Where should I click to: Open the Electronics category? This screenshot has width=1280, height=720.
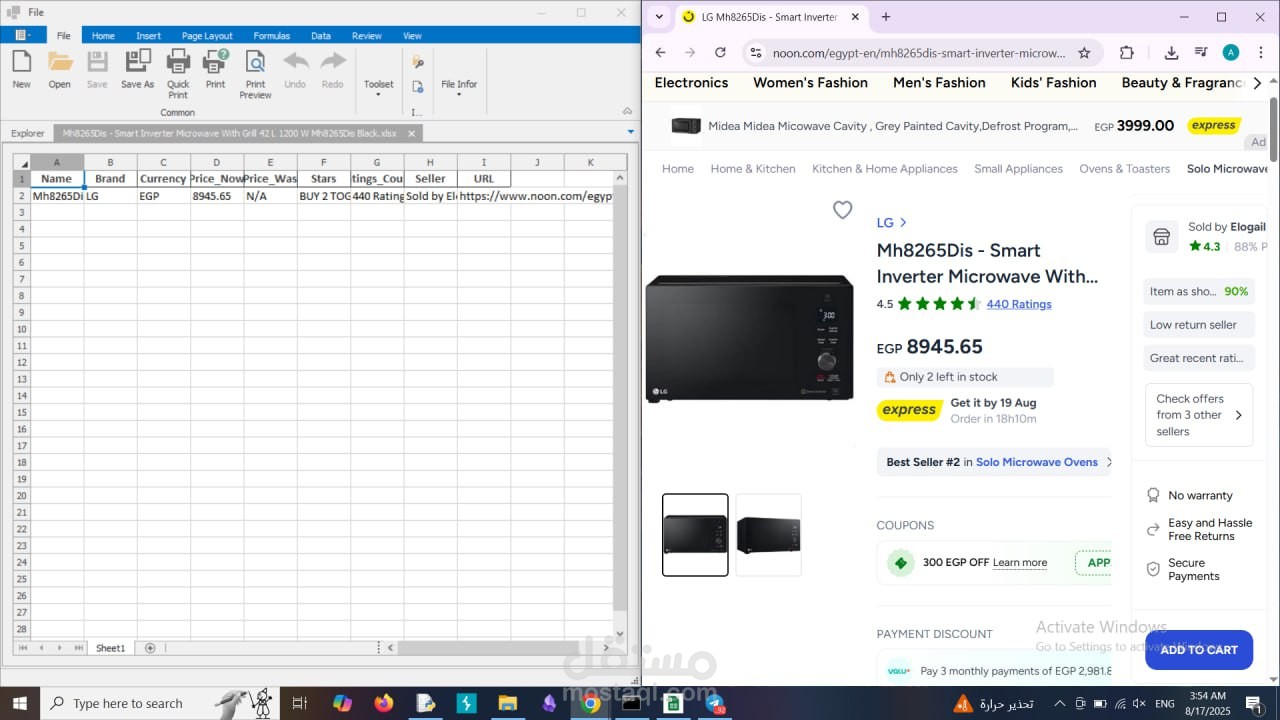point(691,83)
